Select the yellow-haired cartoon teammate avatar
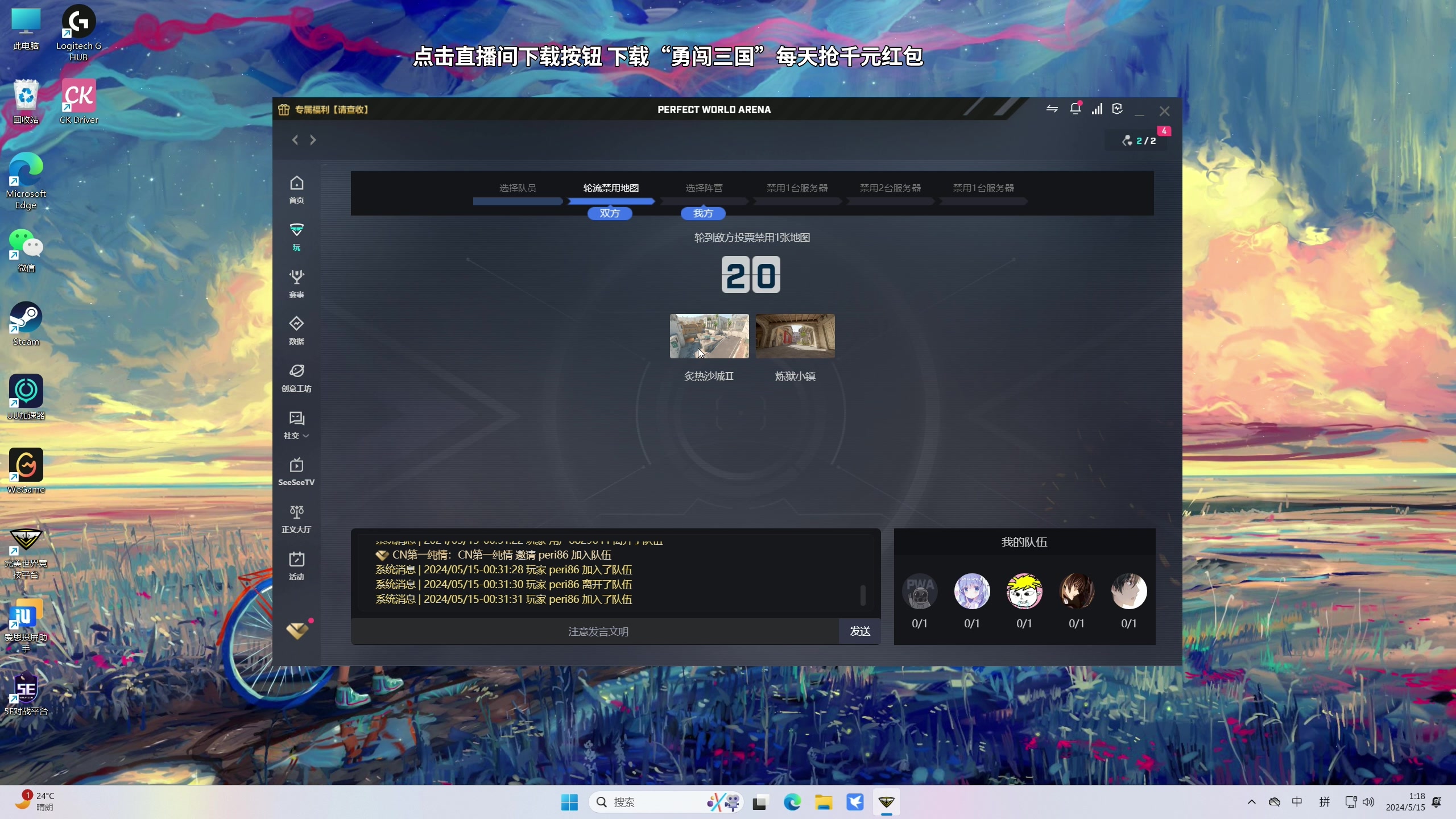Image resolution: width=1456 pixels, height=819 pixels. pyautogui.click(x=1024, y=591)
